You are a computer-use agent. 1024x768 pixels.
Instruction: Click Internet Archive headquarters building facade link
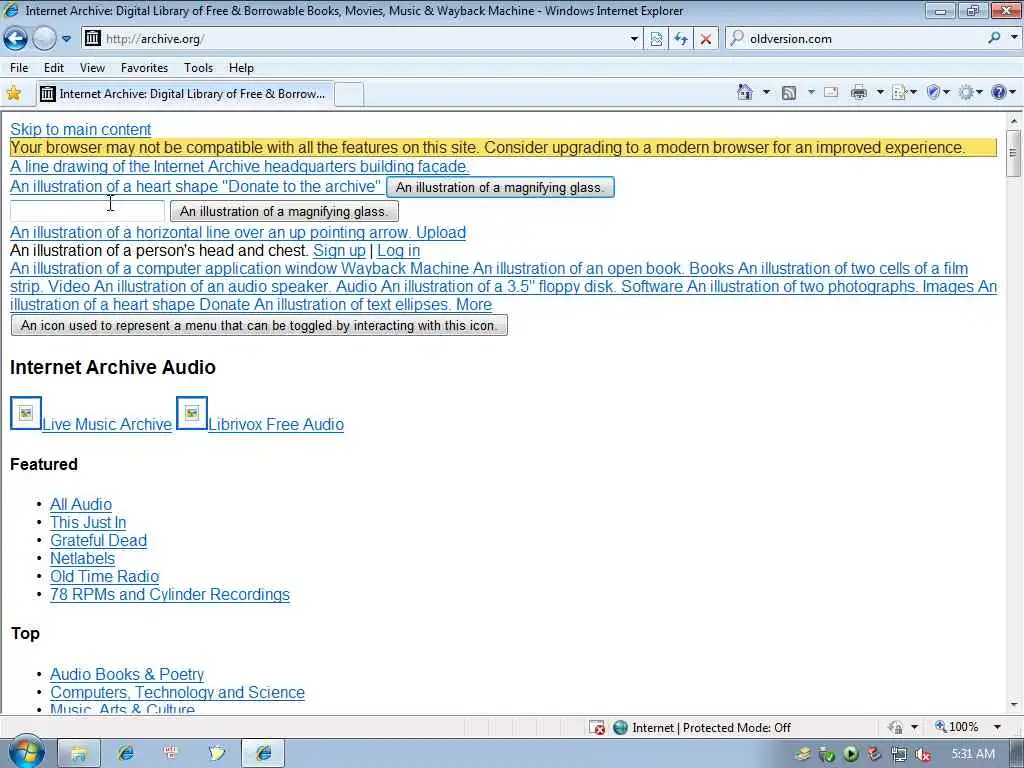click(240, 167)
